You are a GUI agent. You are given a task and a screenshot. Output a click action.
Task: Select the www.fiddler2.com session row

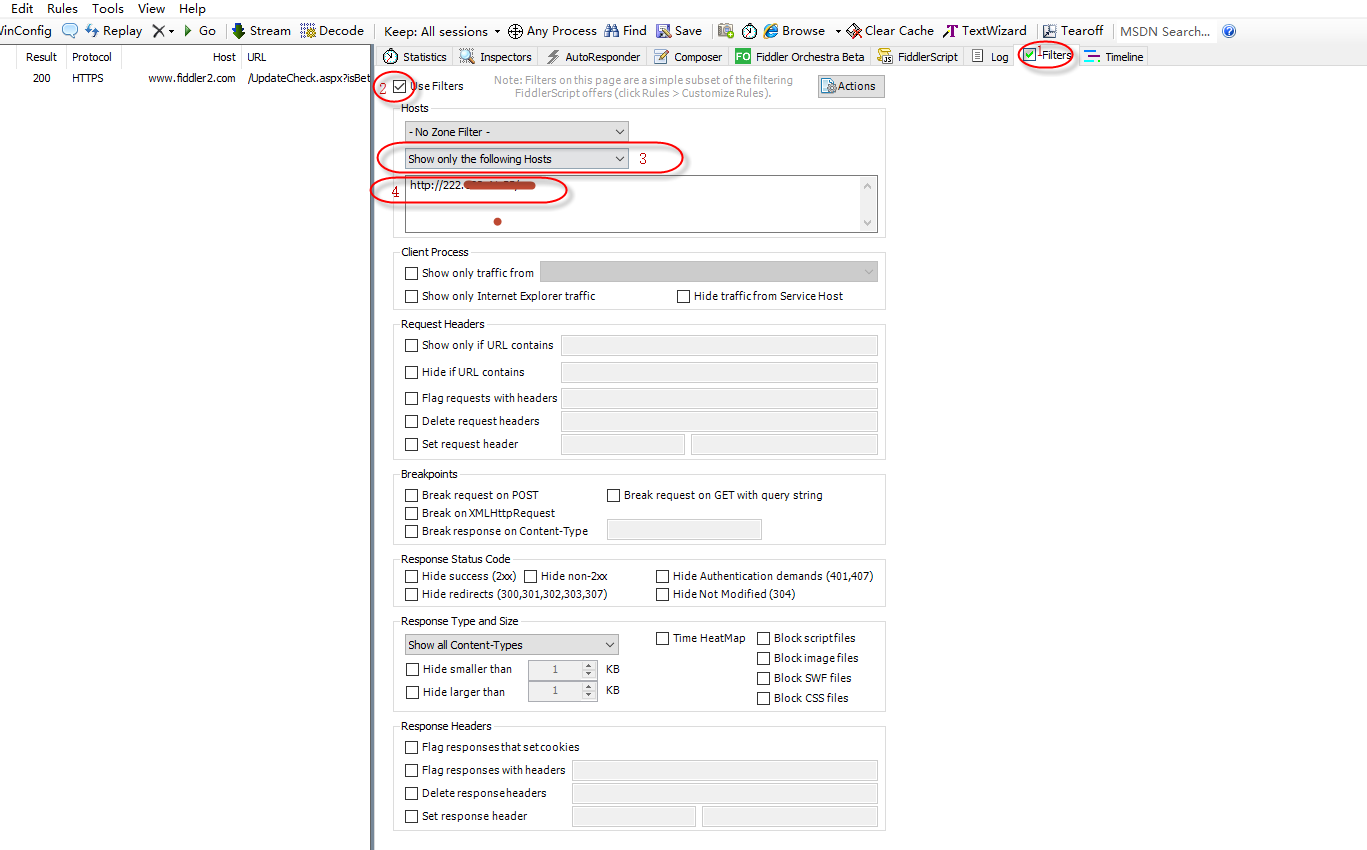185,78
